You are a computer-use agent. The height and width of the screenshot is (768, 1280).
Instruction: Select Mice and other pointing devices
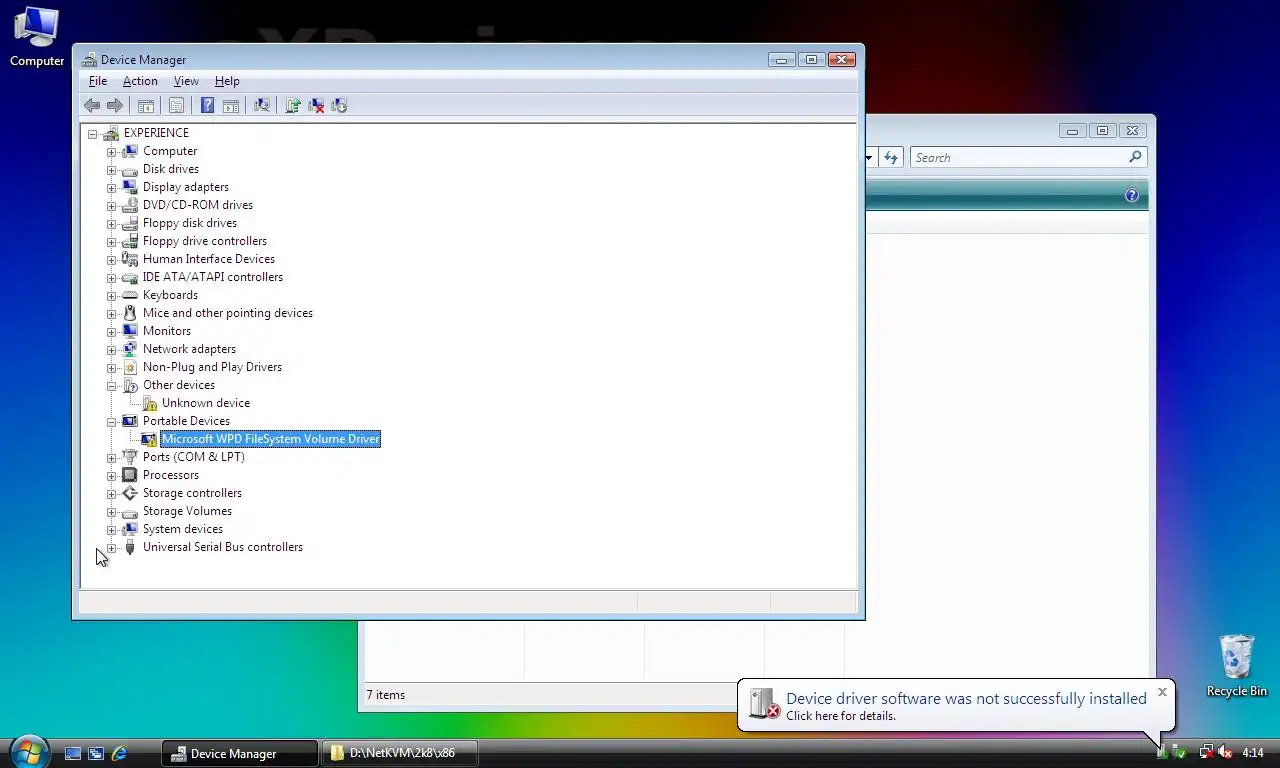coord(227,313)
